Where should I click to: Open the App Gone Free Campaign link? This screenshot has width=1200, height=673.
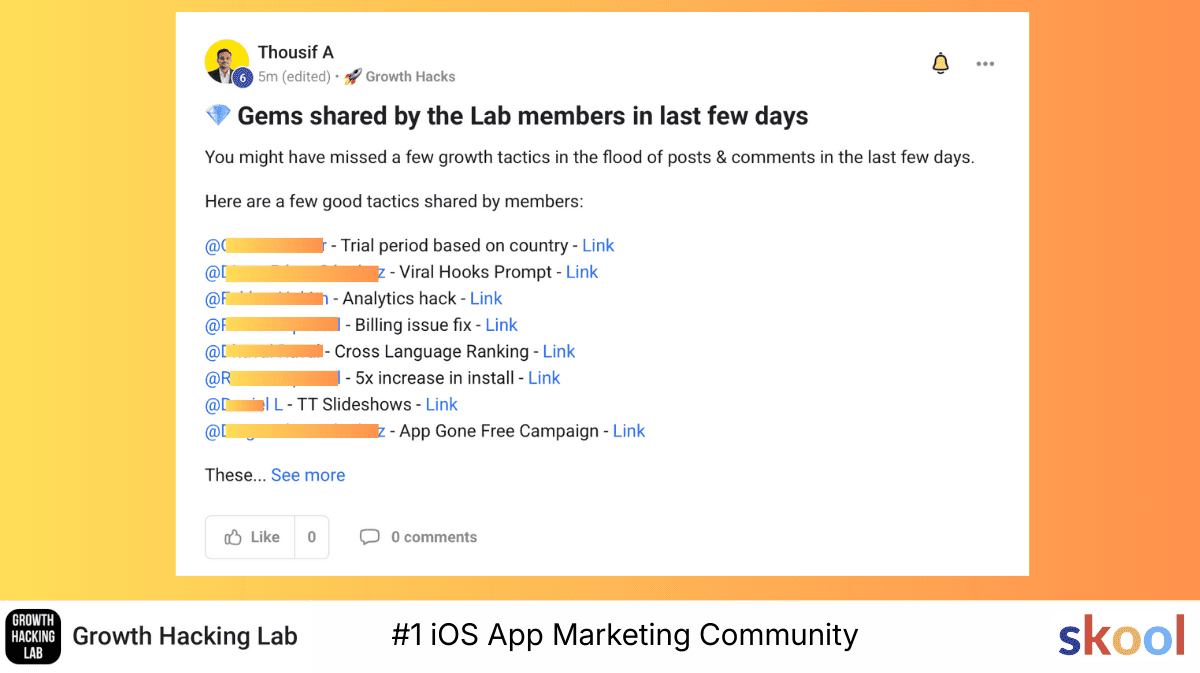[629, 431]
